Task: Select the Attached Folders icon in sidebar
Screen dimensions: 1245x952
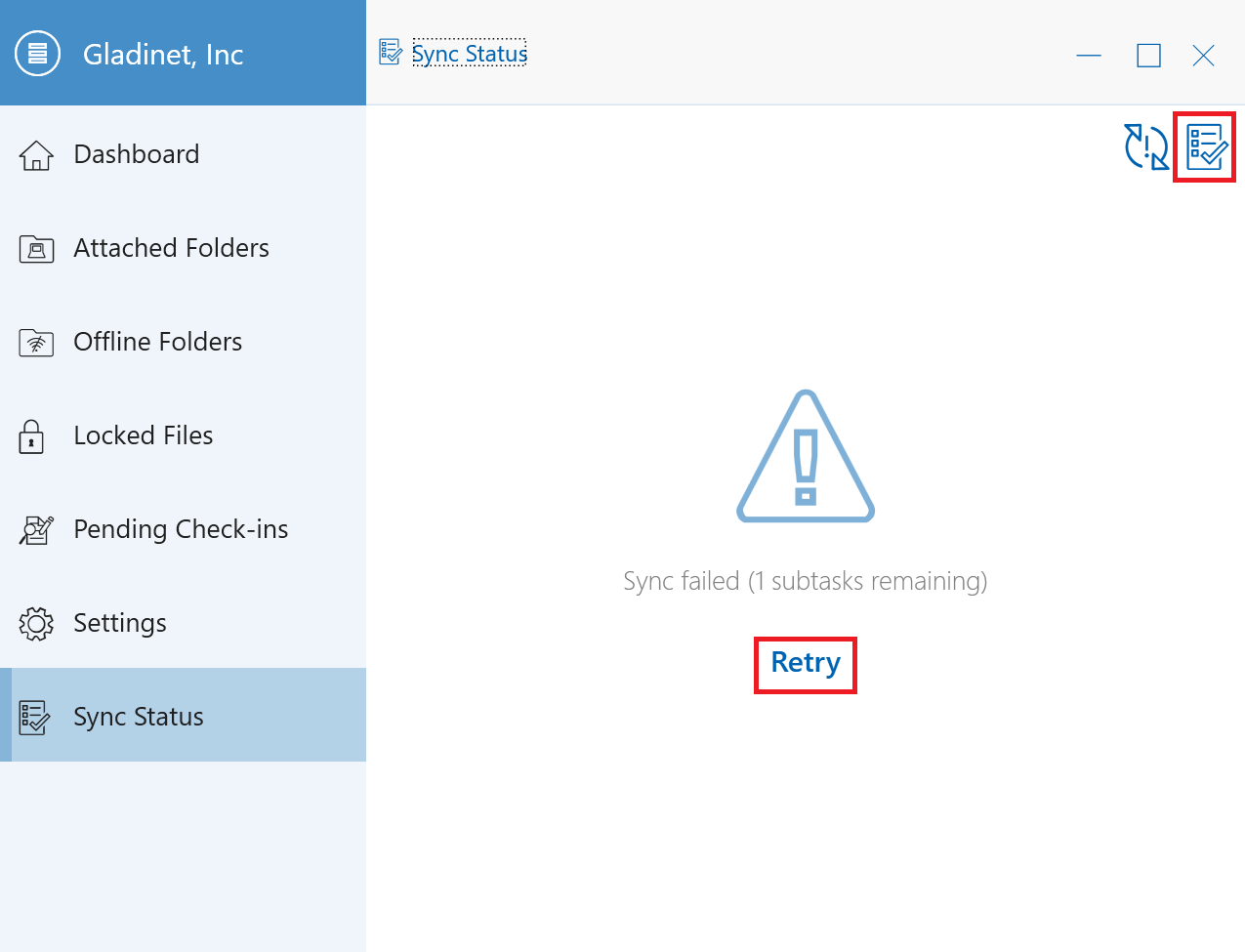Action: 36,249
